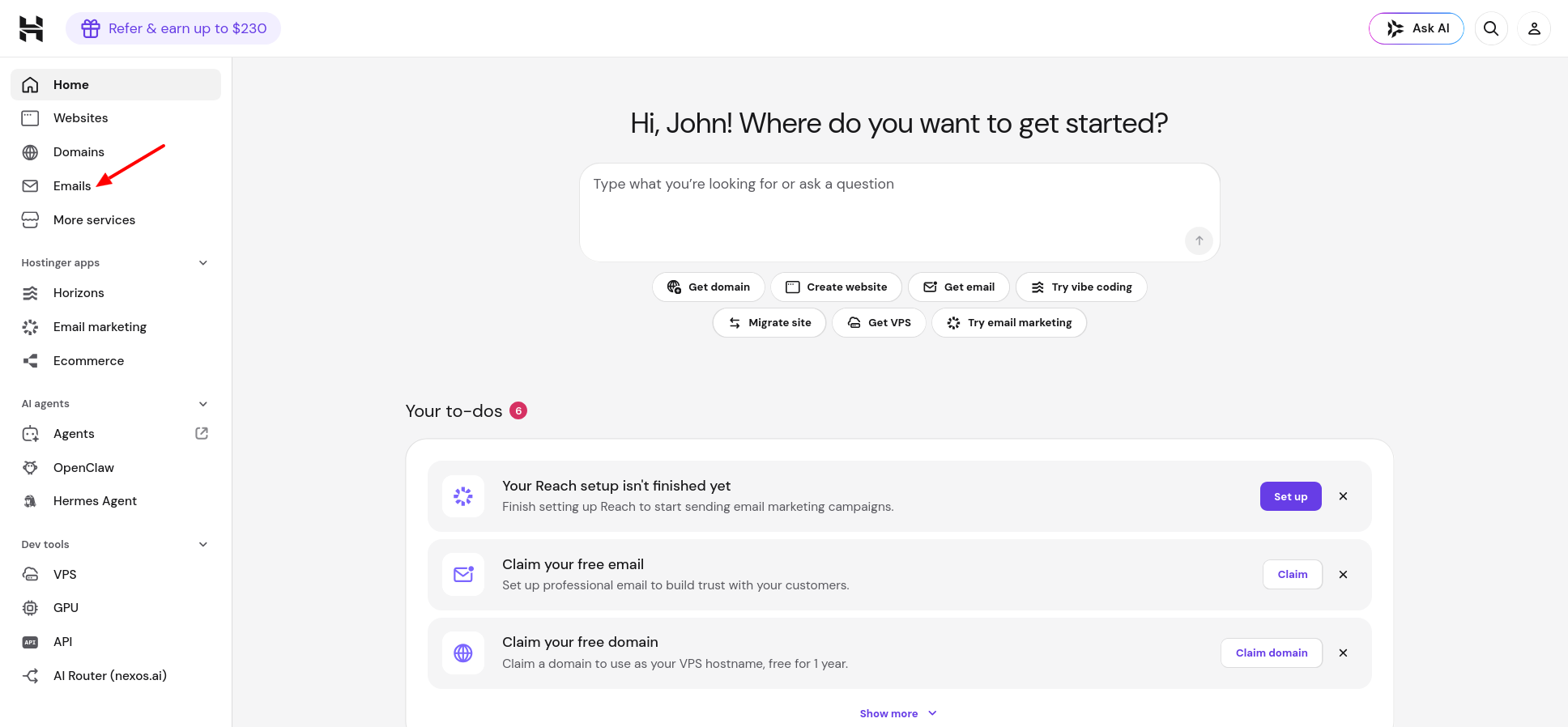1568x727 pixels.
Task: Click the Try vibe coding chip
Action: point(1081,287)
